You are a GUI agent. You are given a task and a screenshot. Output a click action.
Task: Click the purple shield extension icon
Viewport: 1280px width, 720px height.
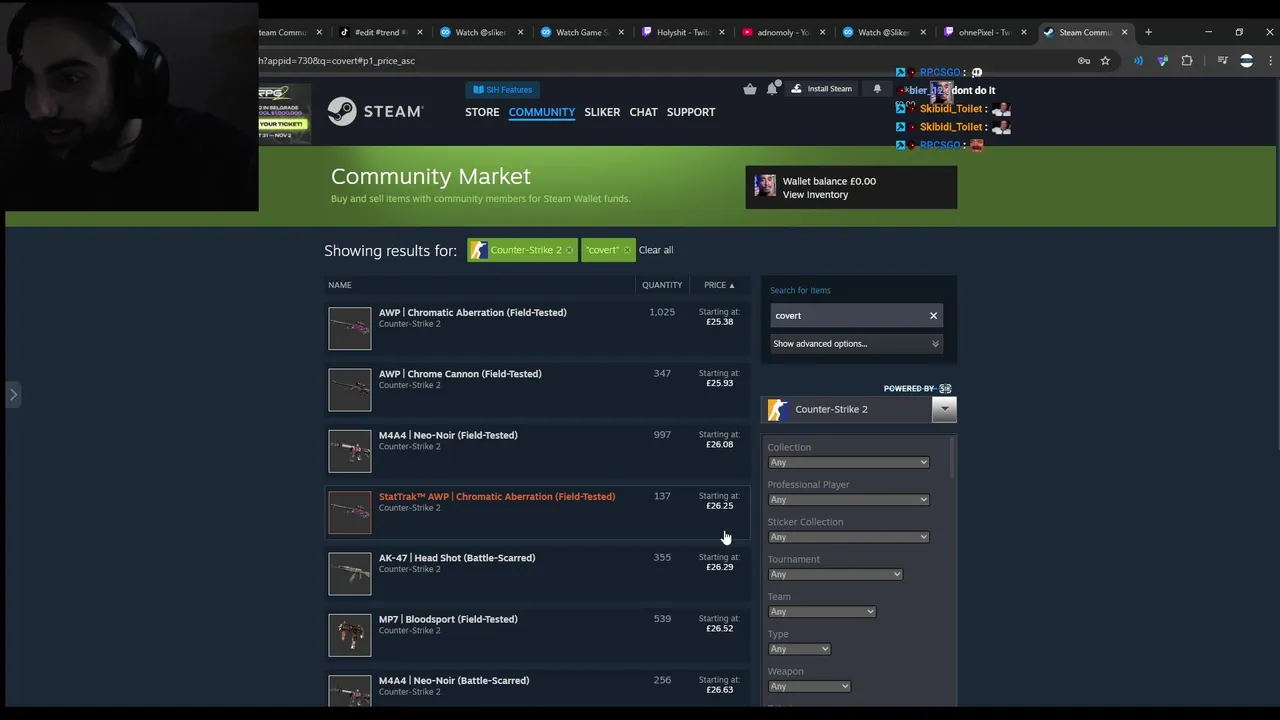[1162, 61]
